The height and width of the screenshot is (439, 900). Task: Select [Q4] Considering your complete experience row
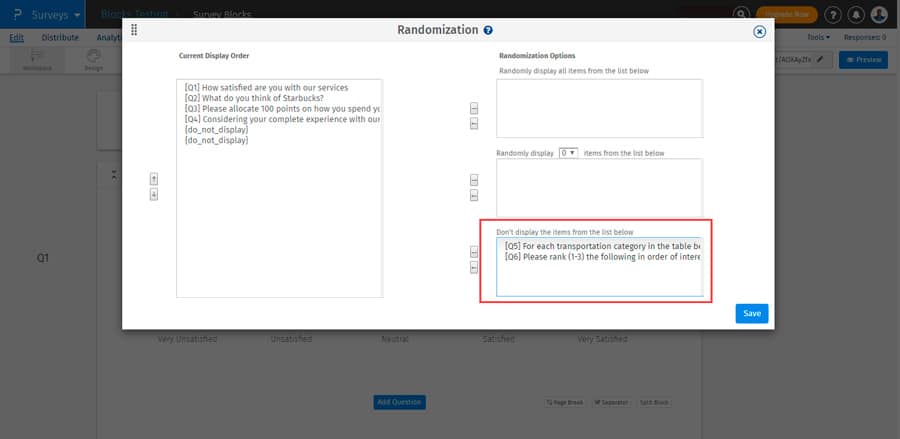click(280, 119)
